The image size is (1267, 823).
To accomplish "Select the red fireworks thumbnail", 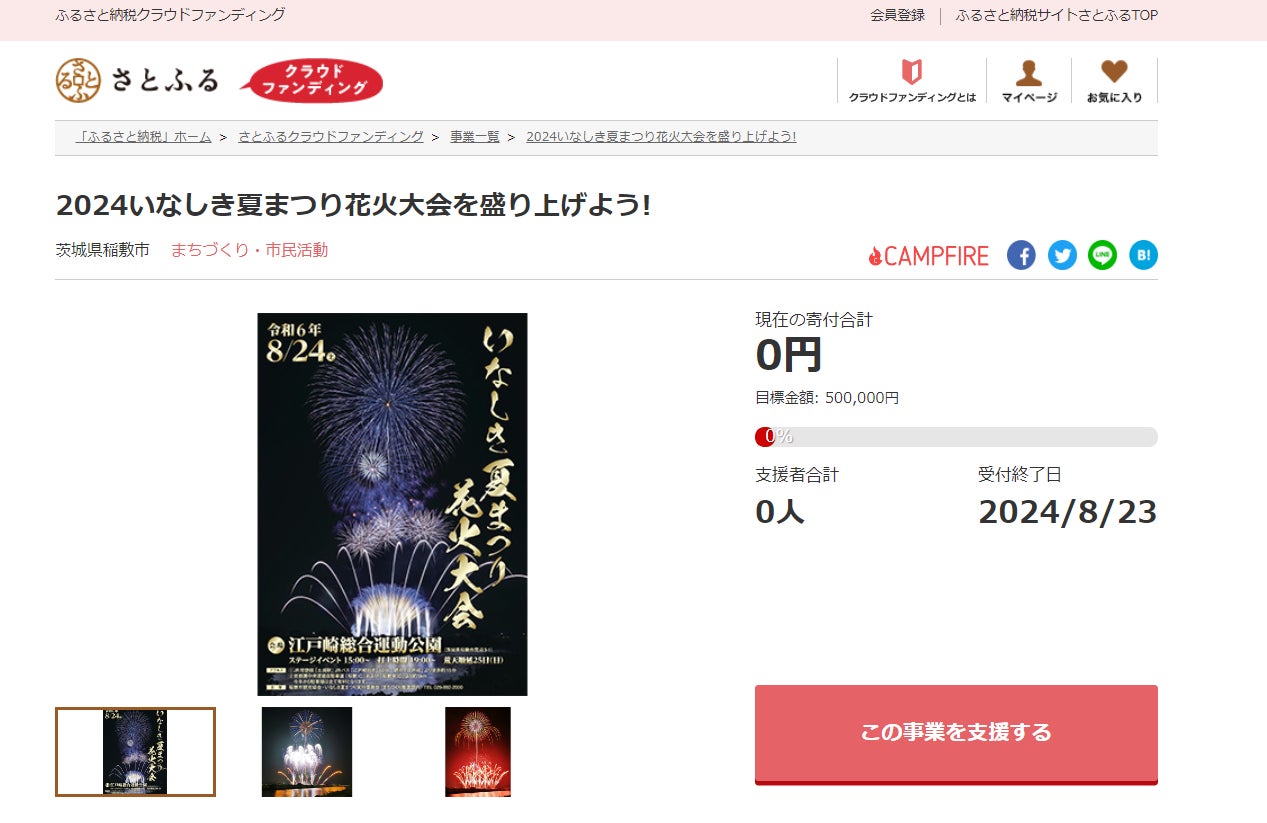I will tap(478, 752).
